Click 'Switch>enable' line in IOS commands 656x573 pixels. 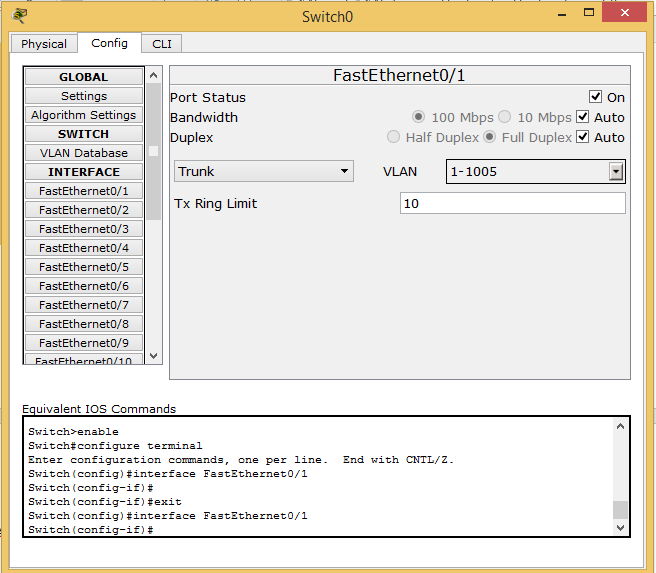73,432
